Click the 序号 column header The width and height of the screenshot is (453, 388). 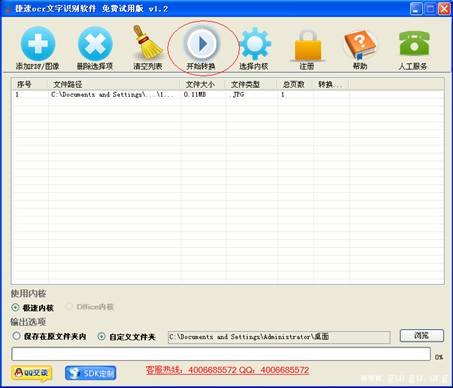click(x=30, y=84)
